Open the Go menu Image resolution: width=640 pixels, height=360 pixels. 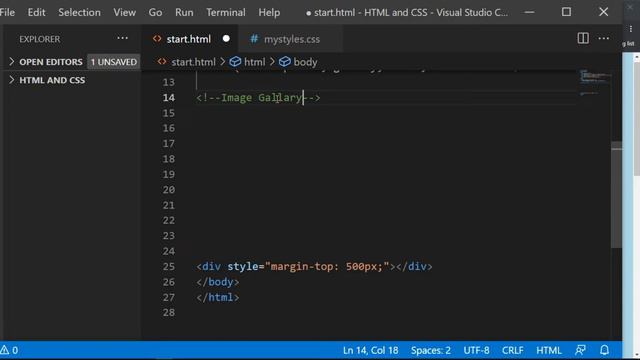click(155, 12)
